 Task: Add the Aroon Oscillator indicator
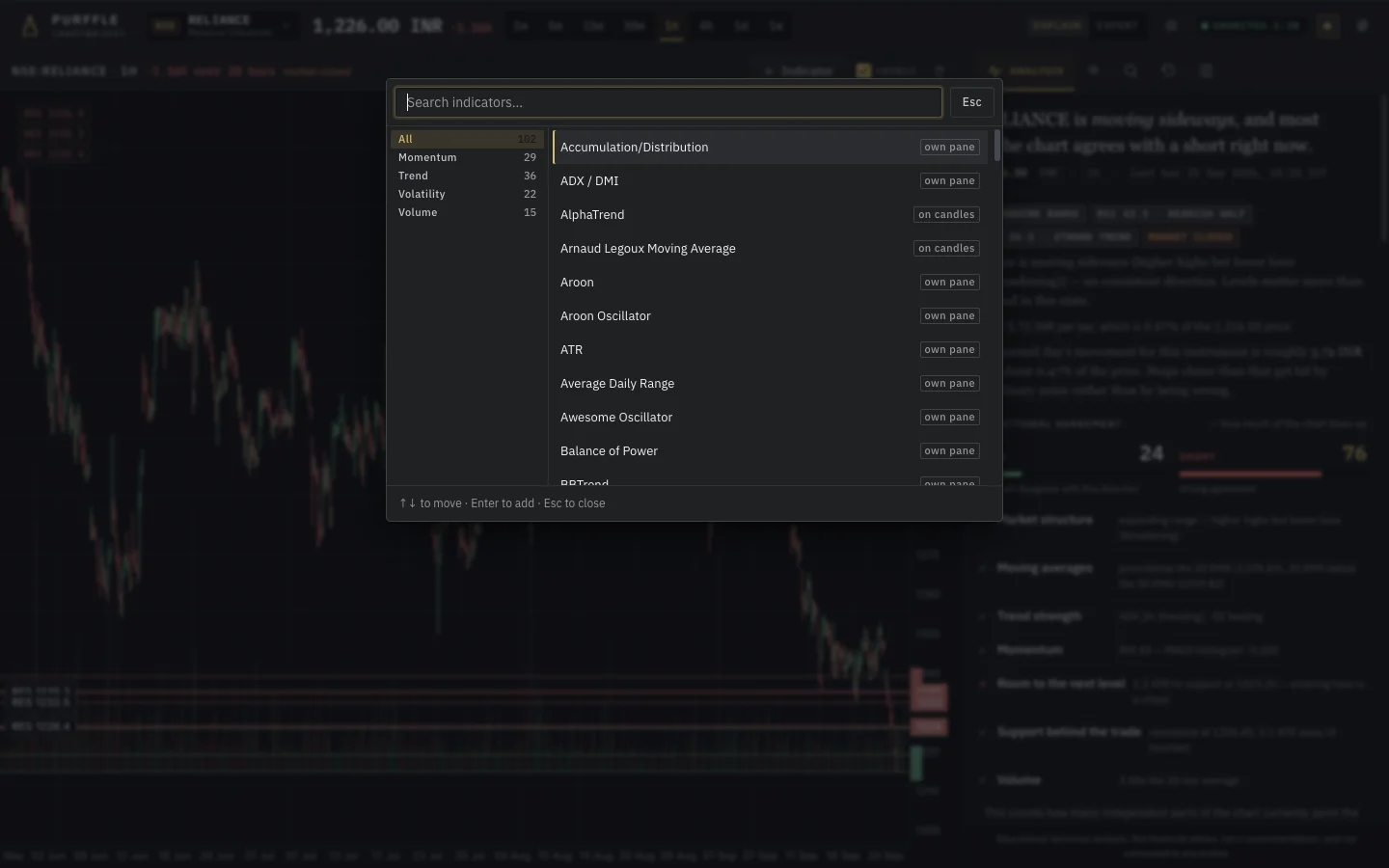point(770,316)
